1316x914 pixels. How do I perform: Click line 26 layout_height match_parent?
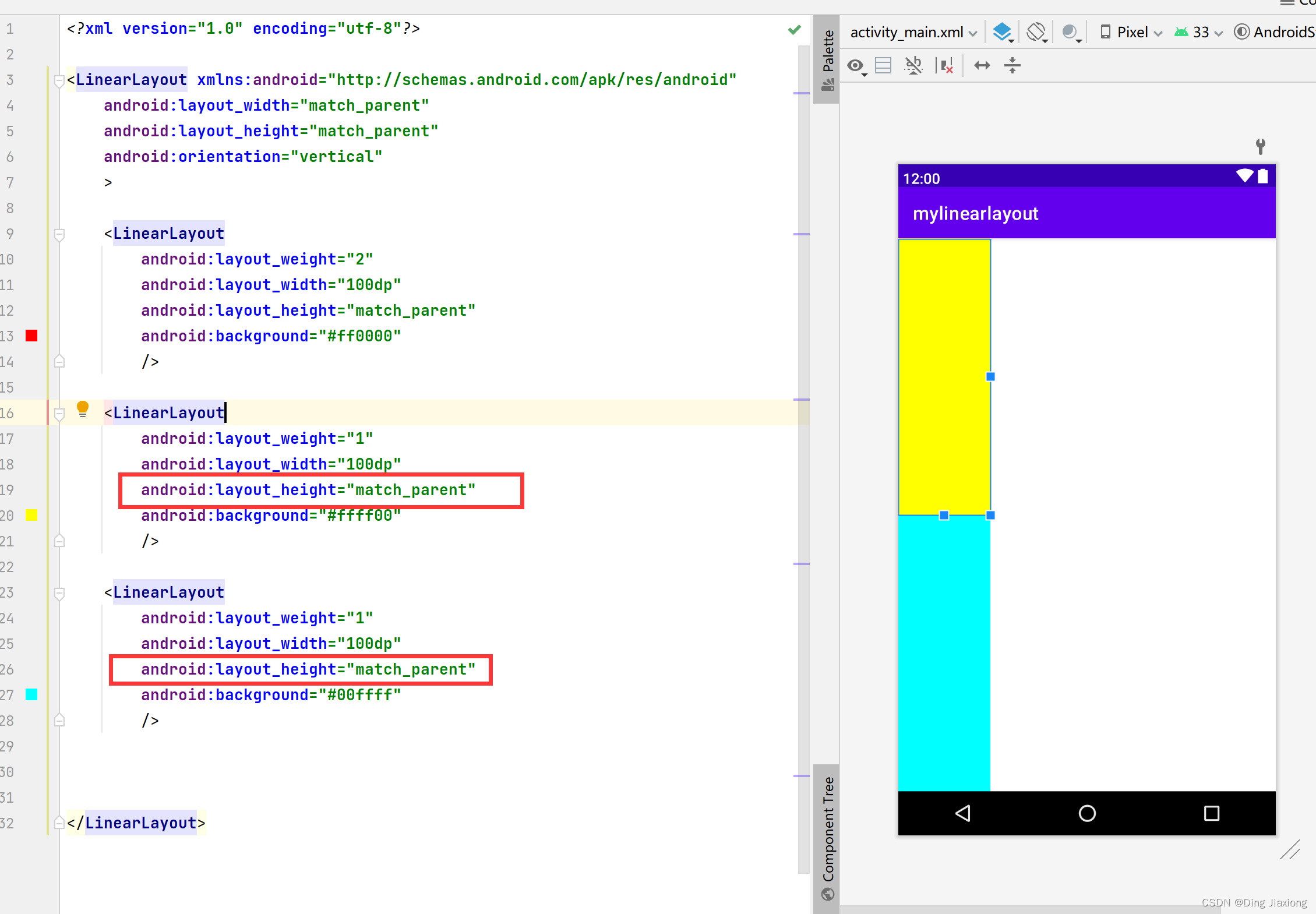click(x=308, y=669)
